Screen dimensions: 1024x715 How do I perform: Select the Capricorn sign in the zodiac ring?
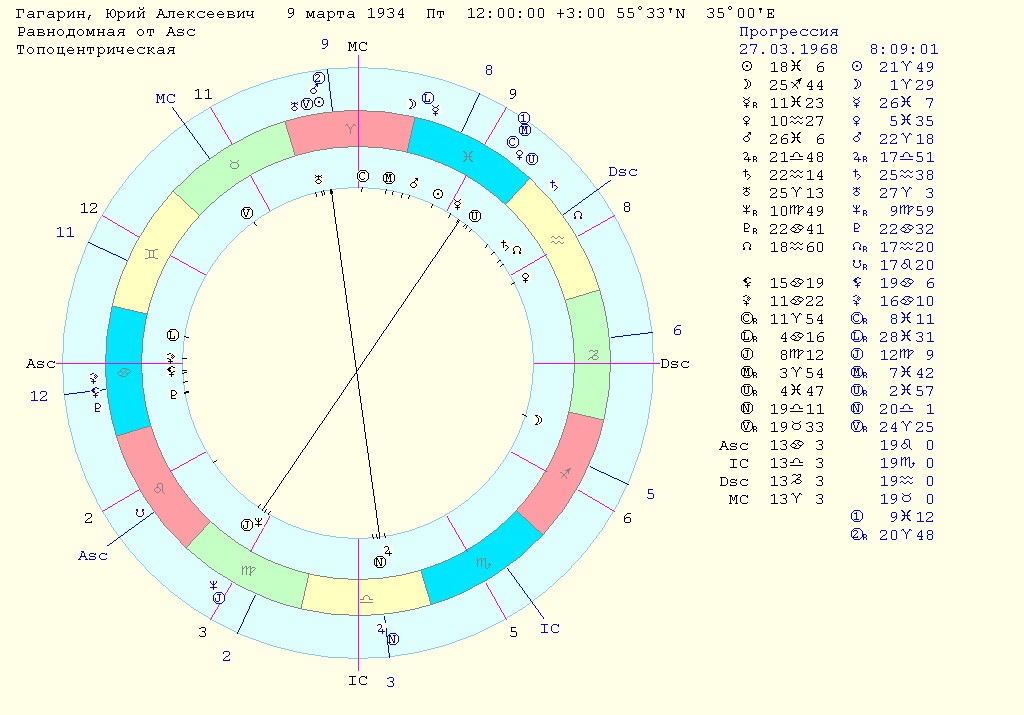click(x=593, y=355)
